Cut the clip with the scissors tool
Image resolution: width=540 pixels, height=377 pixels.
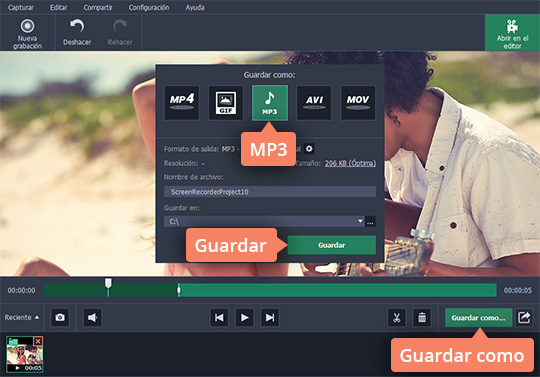tap(397, 317)
